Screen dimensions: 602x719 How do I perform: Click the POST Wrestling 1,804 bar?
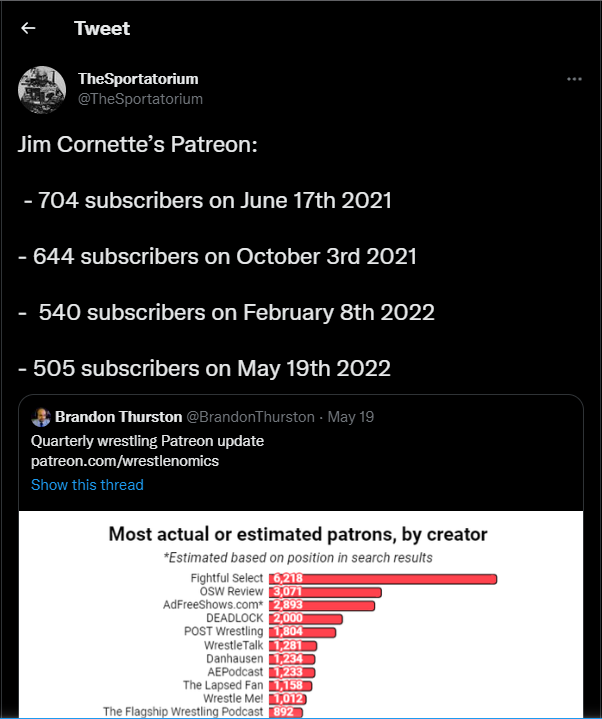point(303,632)
